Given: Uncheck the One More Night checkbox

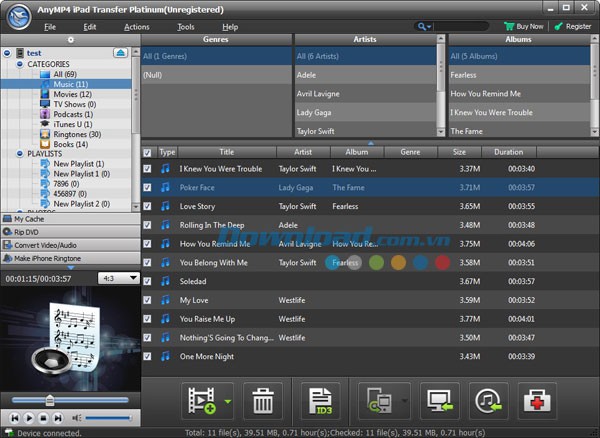Looking at the screenshot, I should tap(147, 356).
